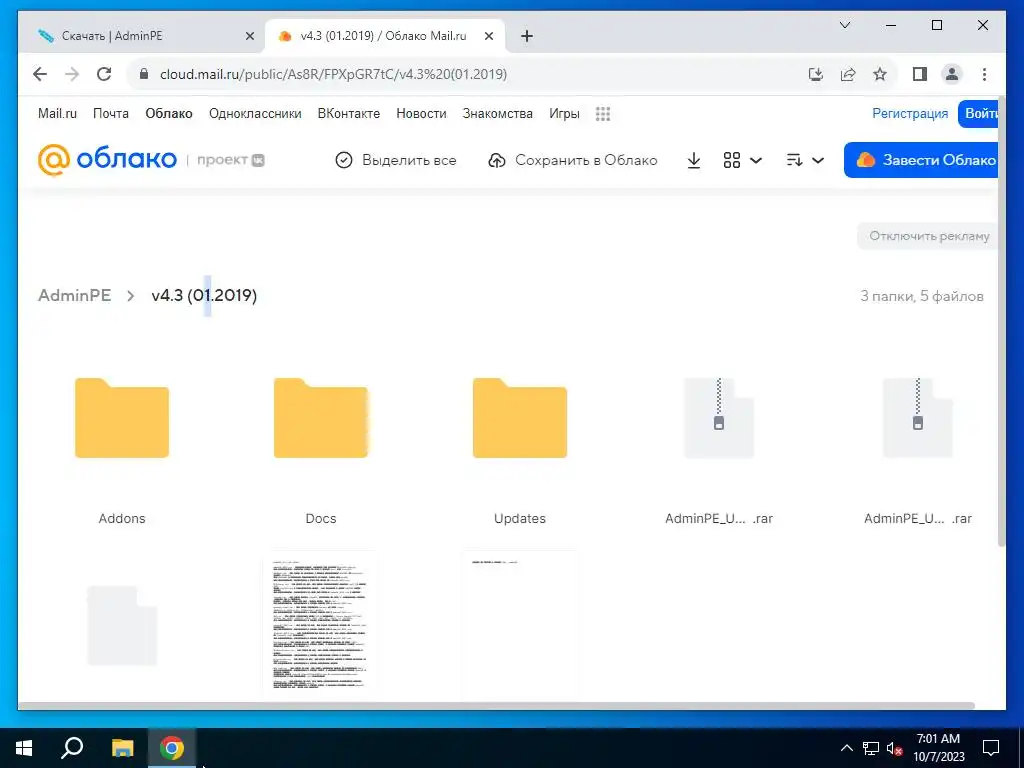This screenshot has width=1024, height=768.
Task: Open Почта in the top menu
Action: 111,114
